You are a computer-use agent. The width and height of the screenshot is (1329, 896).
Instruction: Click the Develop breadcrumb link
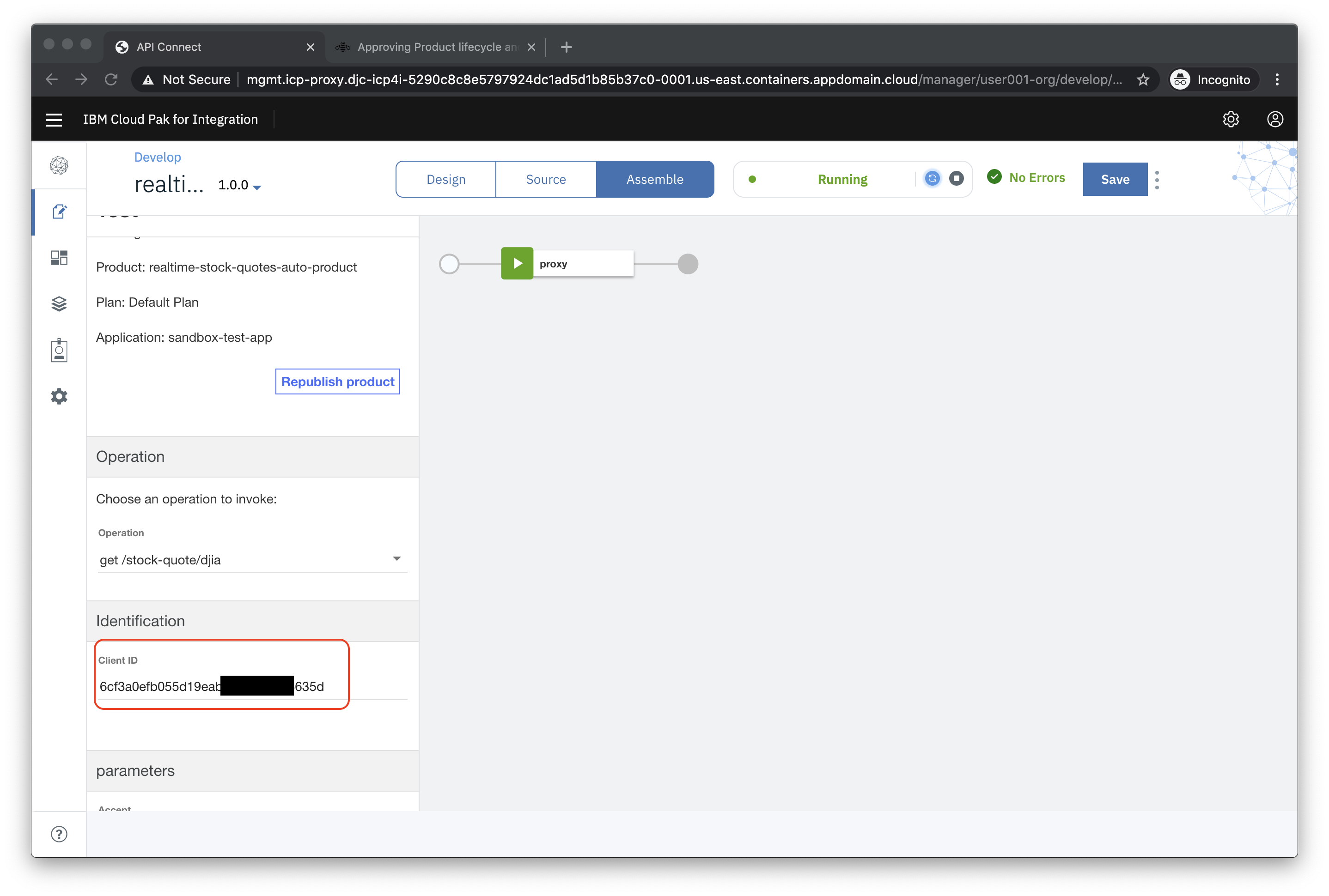pyautogui.click(x=157, y=157)
